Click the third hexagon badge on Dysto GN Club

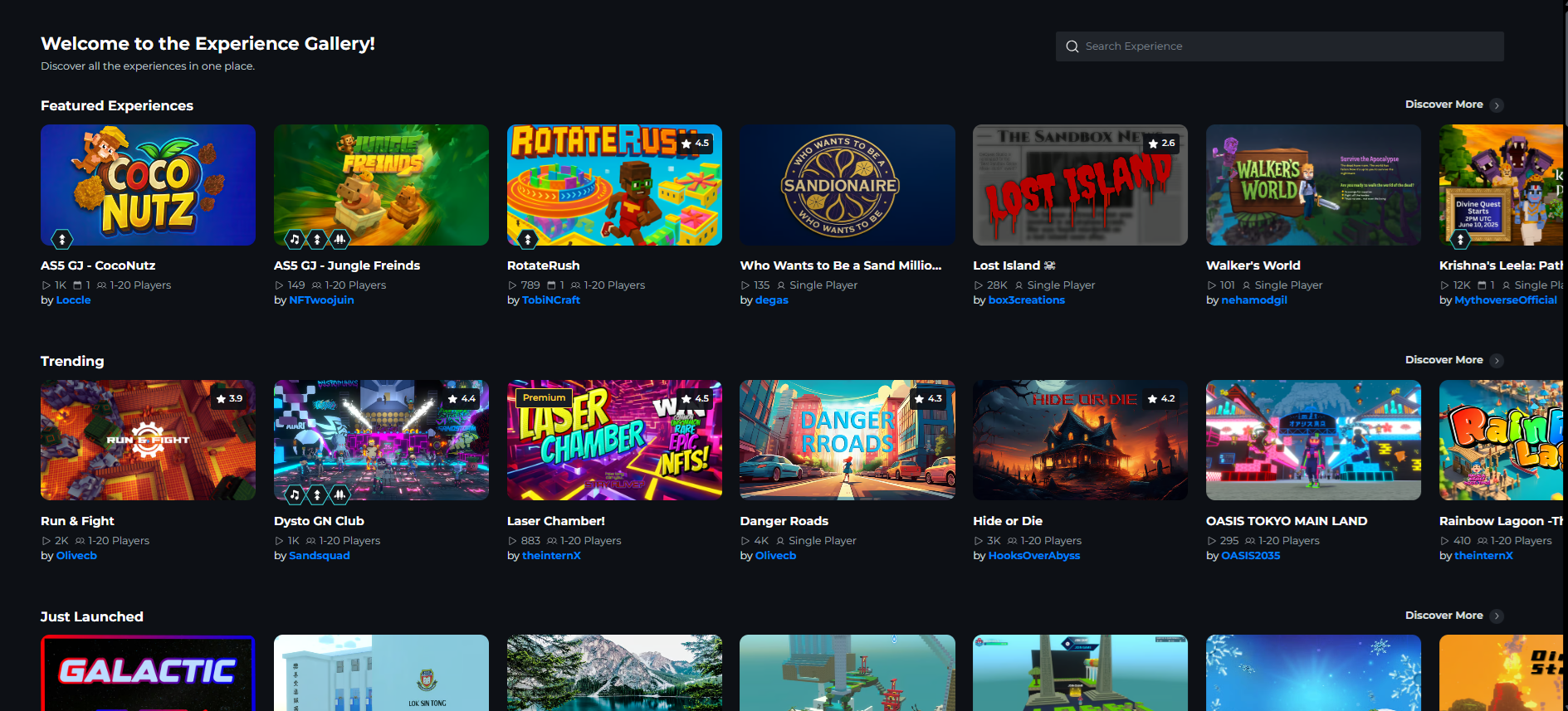pos(340,495)
